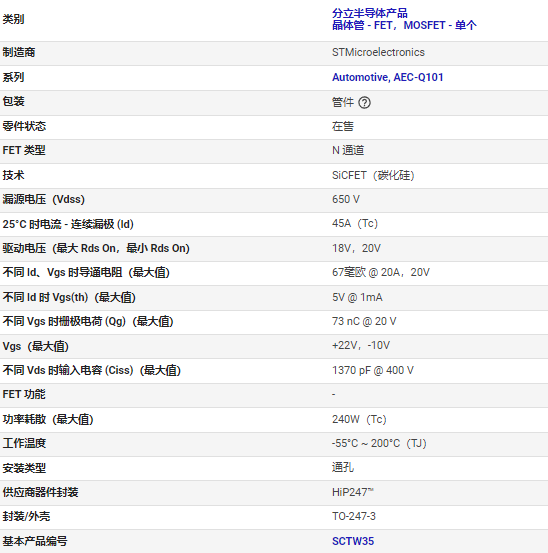548x553 pixels.
Task: Open the SCTW35 base product number link
Action: point(353,541)
